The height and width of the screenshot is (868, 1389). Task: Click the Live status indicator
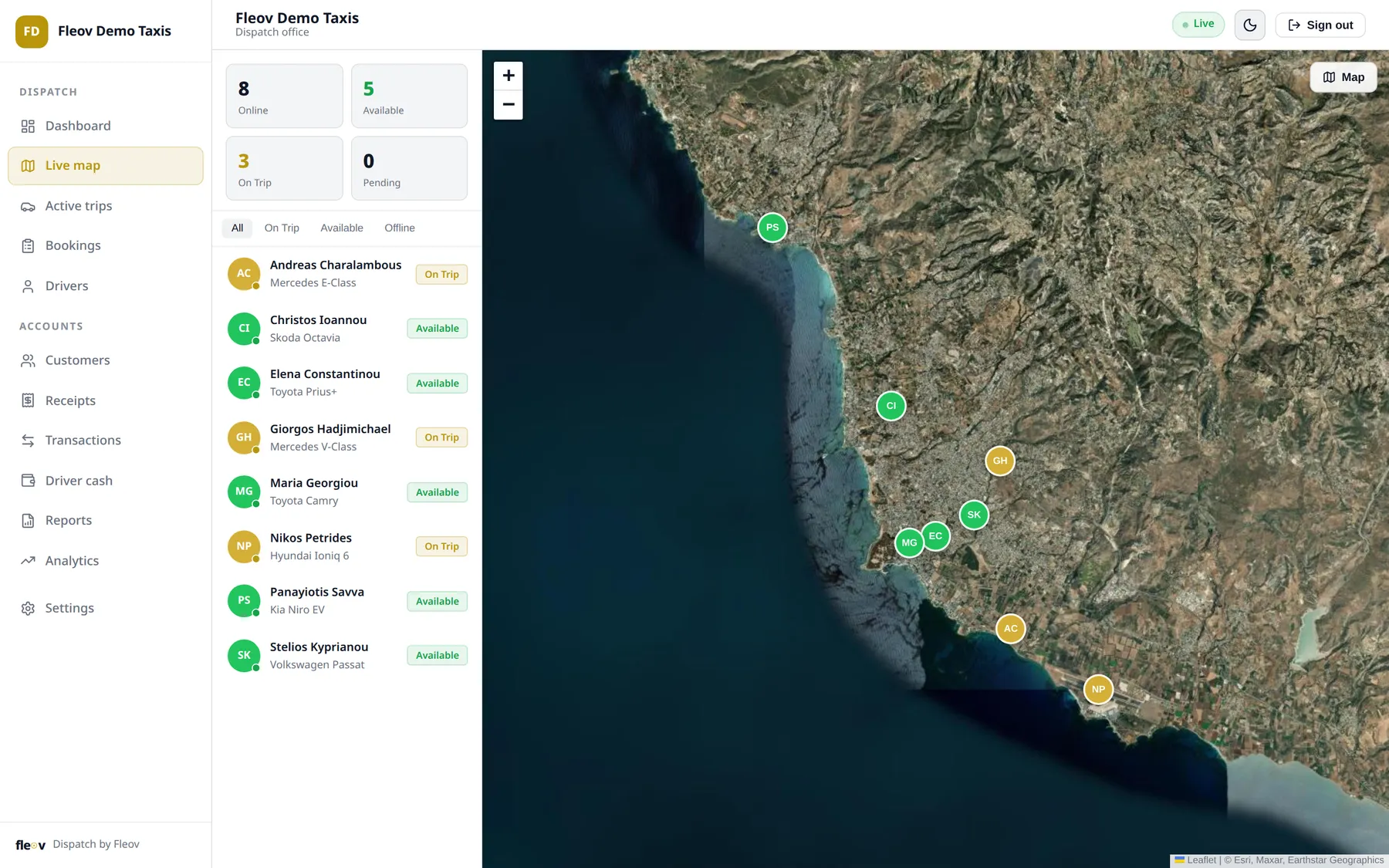[1198, 24]
